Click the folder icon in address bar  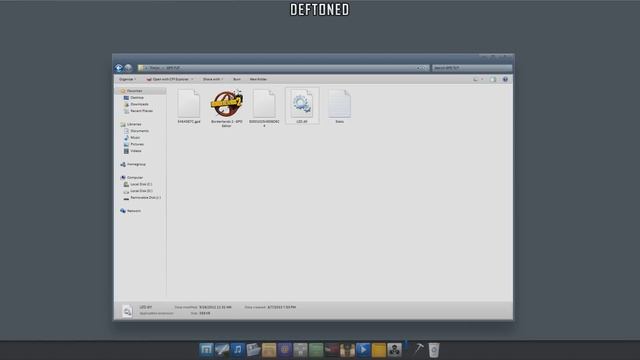141,68
